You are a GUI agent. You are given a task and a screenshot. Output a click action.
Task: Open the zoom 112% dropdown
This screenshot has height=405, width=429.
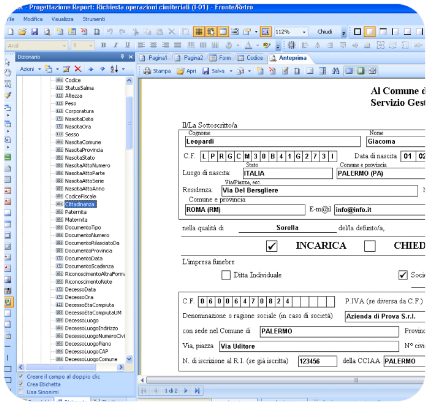point(304,32)
